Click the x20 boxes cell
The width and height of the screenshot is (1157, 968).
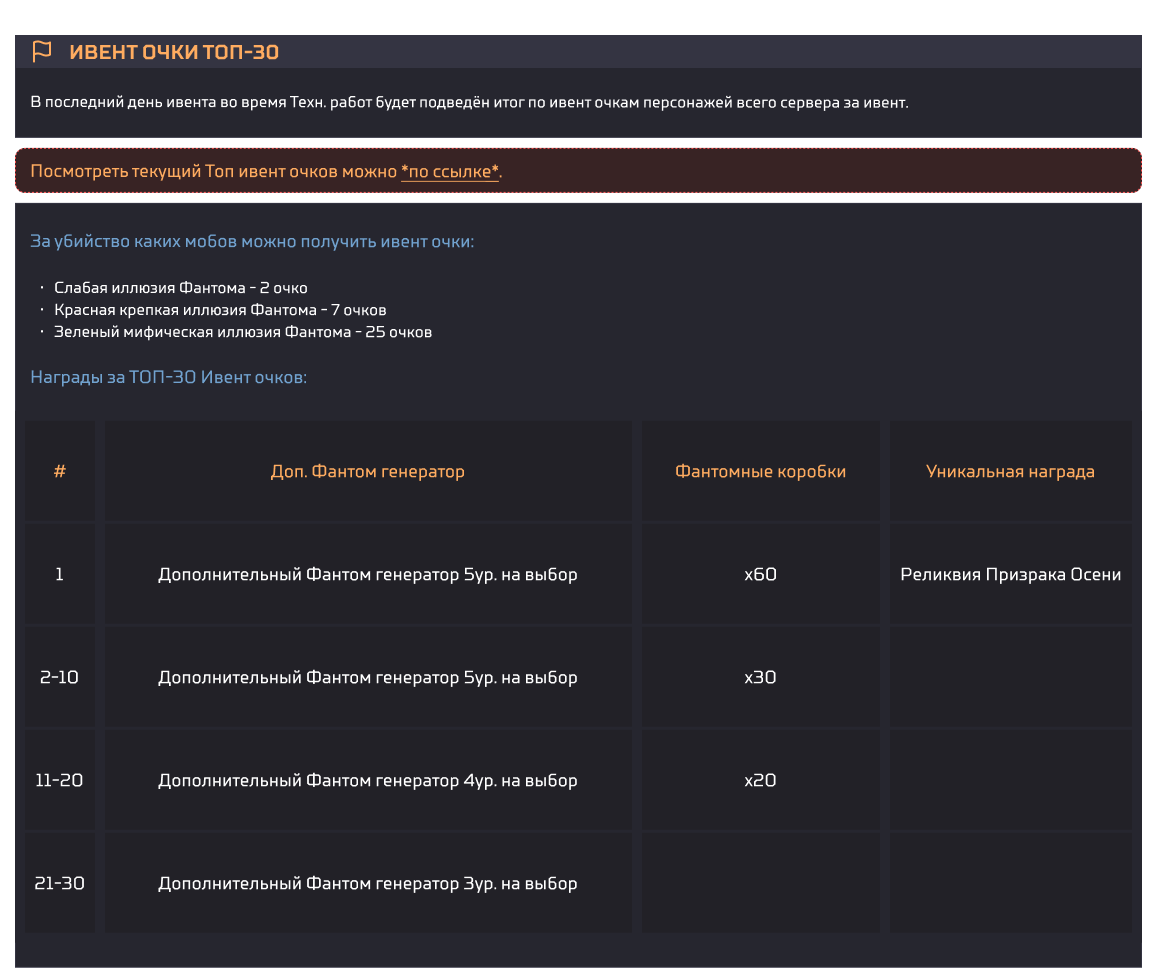(x=760, y=781)
